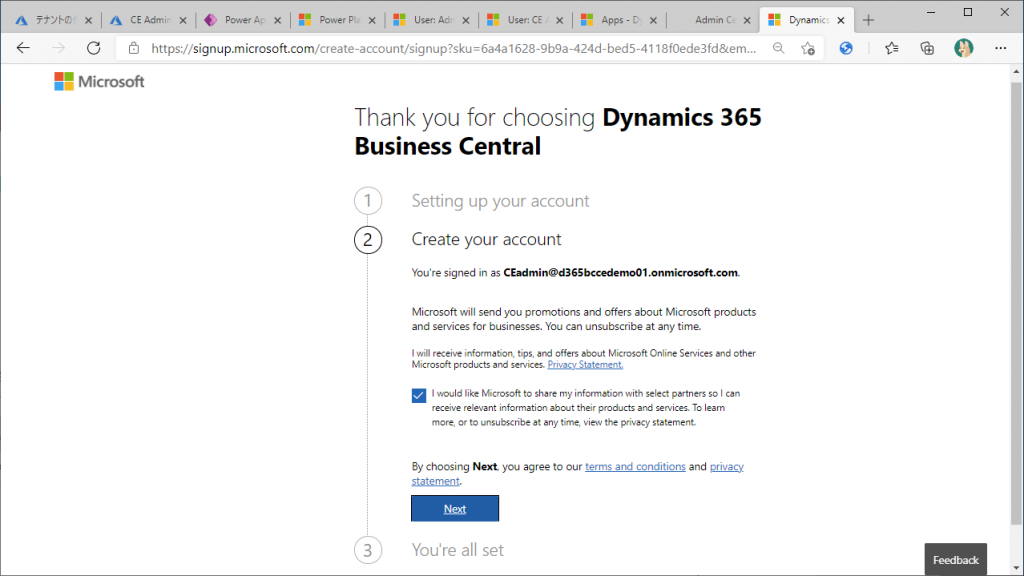Close the CE Admin tab

(x=183, y=20)
